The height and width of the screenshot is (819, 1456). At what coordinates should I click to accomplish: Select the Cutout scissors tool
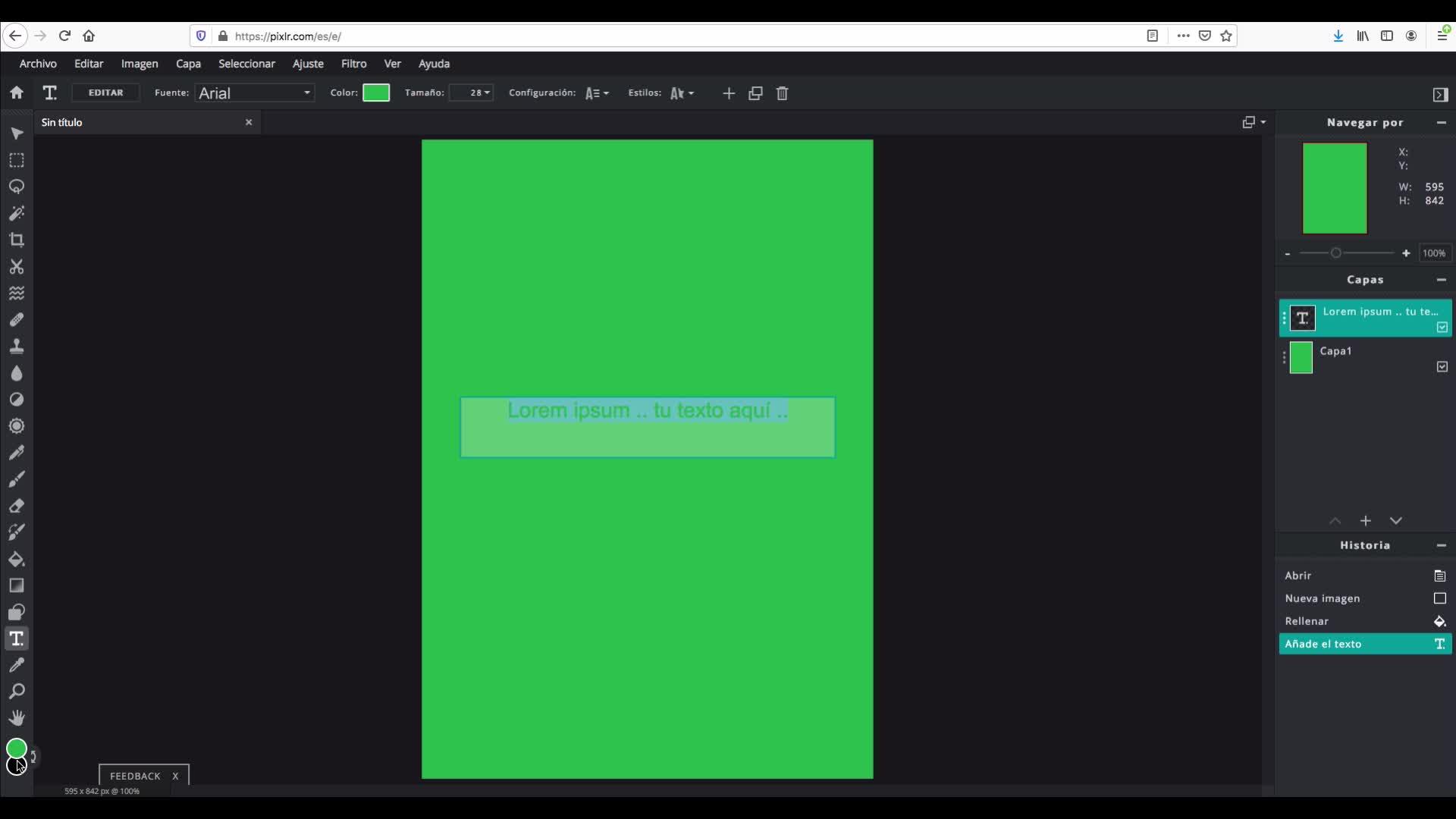[x=17, y=266]
